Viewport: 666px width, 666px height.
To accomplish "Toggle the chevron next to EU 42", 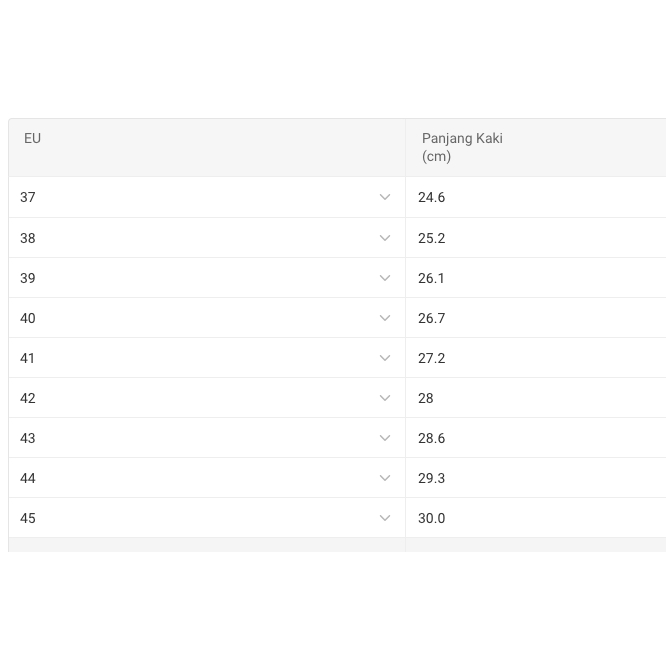I will point(385,398).
